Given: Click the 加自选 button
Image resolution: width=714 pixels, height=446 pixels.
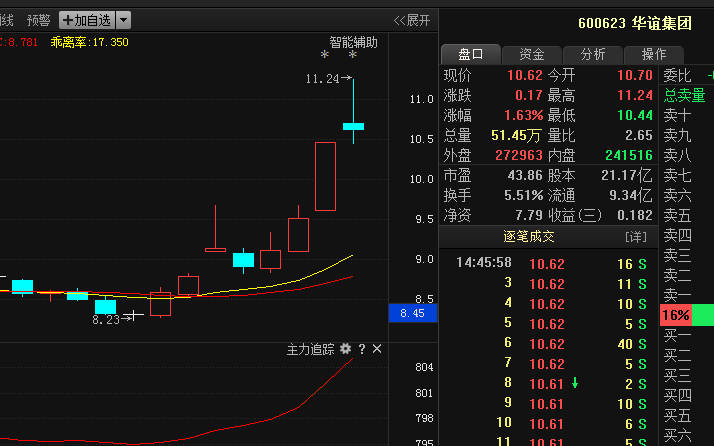Looking at the screenshot, I should (87, 21).
